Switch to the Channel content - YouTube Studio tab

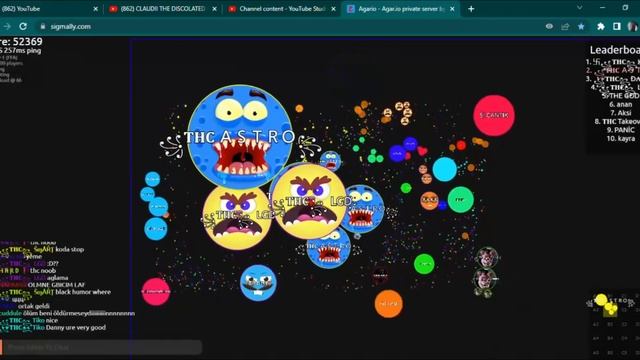(x=282, y=9)
